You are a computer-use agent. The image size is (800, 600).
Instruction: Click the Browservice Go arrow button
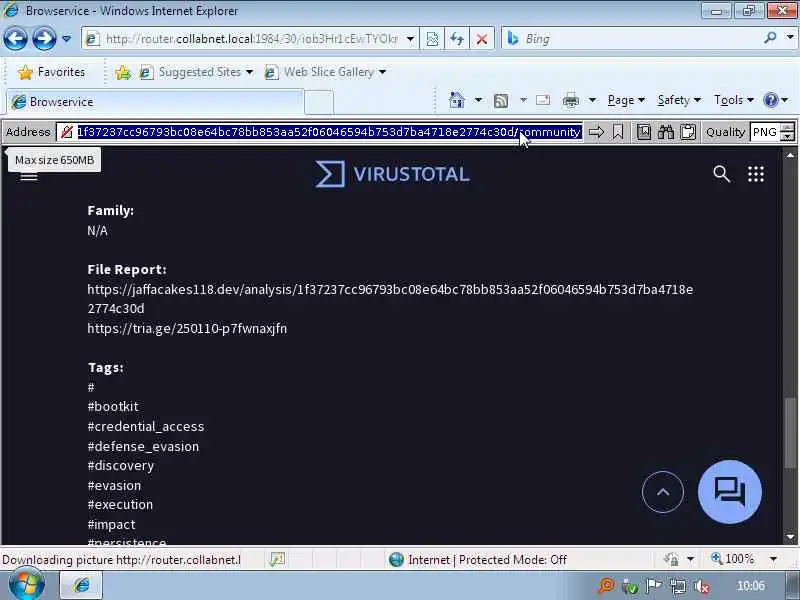[x=596, y=132]
